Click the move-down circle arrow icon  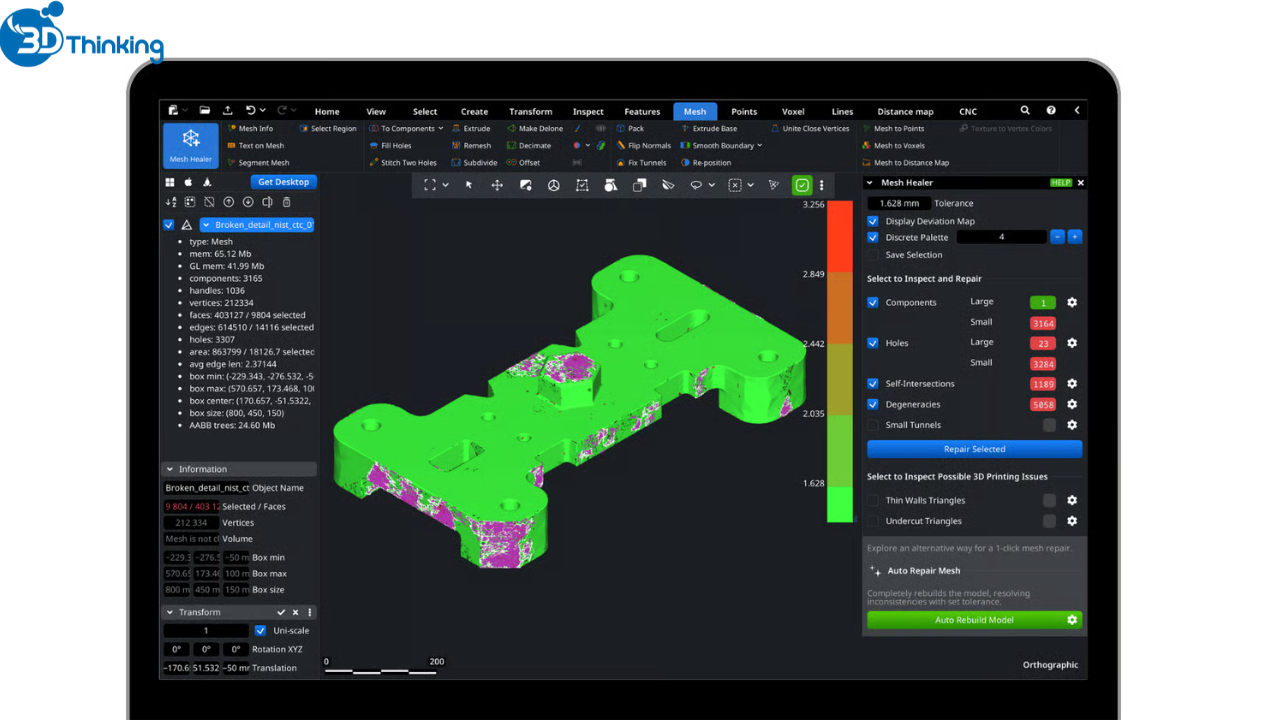(x=248, y=202)
